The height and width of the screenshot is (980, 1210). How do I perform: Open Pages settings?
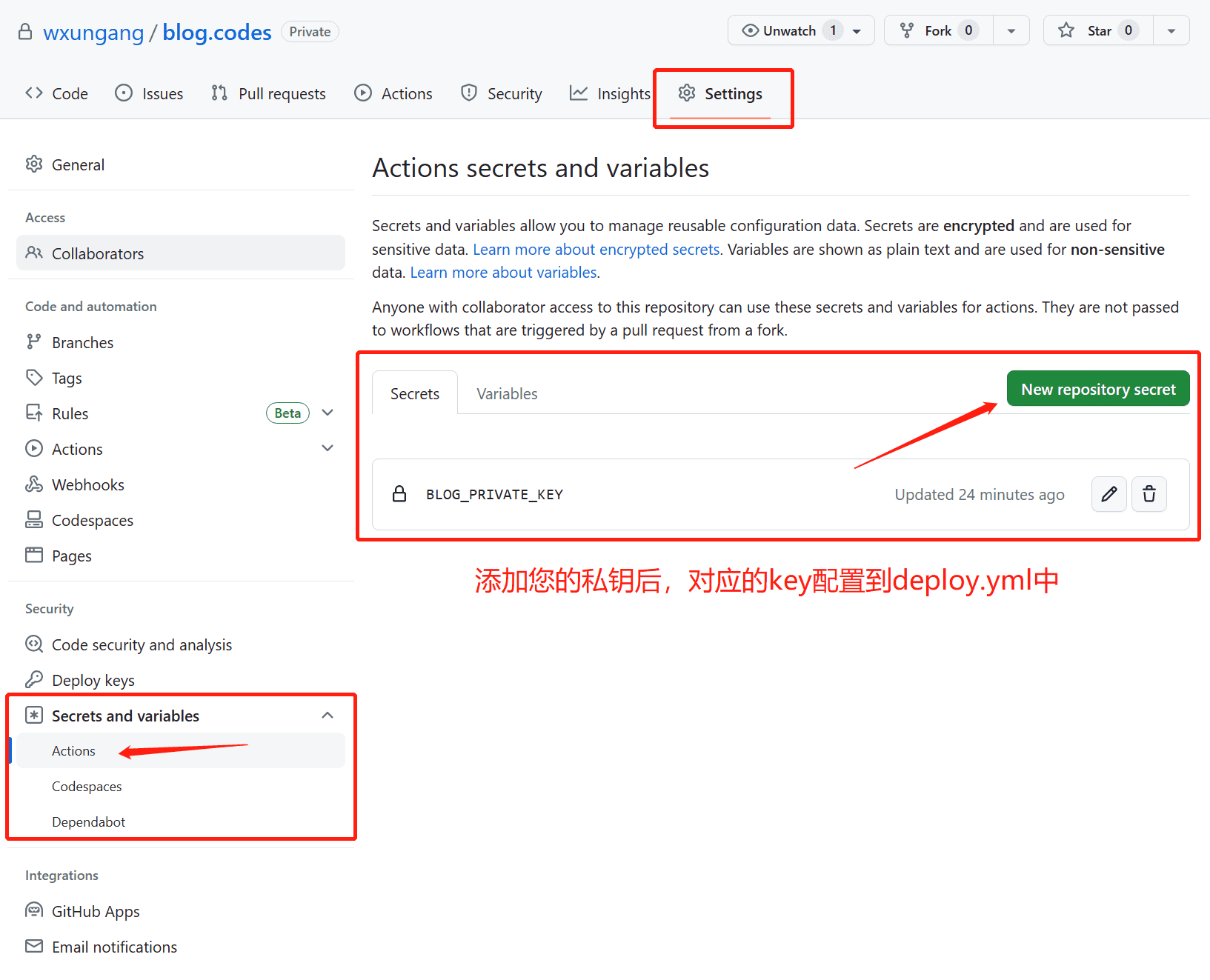181,556
